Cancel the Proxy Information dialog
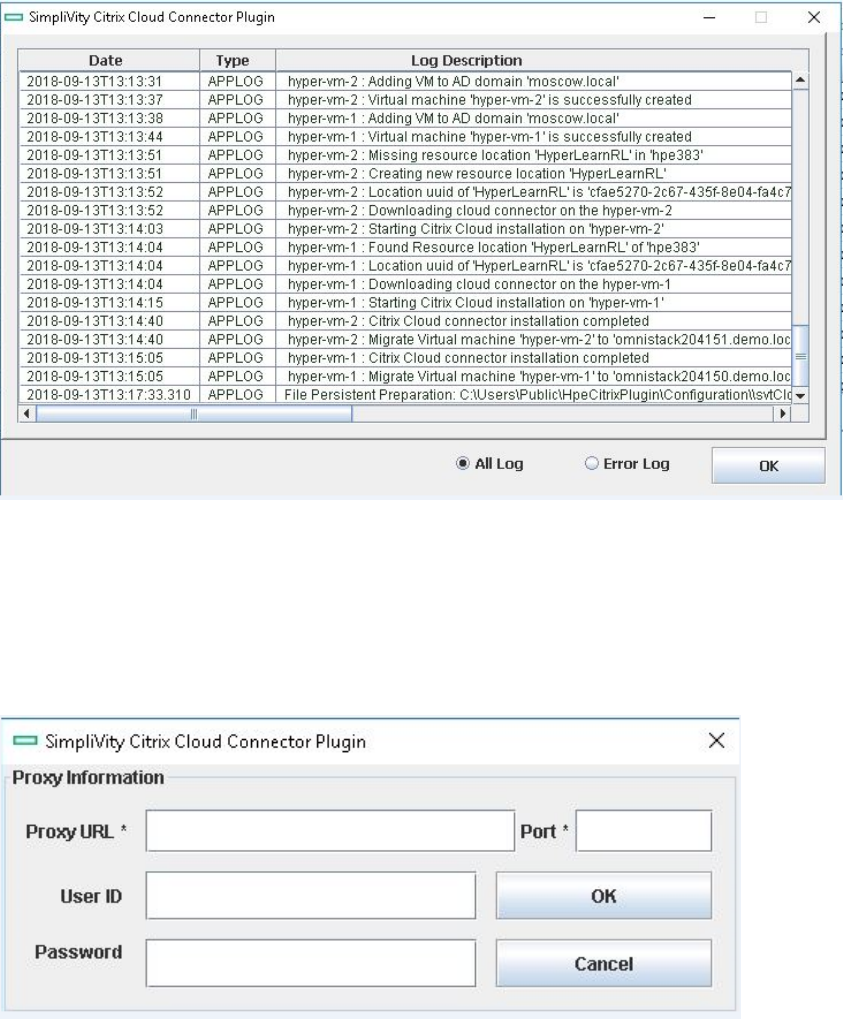The height and width of the screenshot is (1019, 843). point(603,963)
